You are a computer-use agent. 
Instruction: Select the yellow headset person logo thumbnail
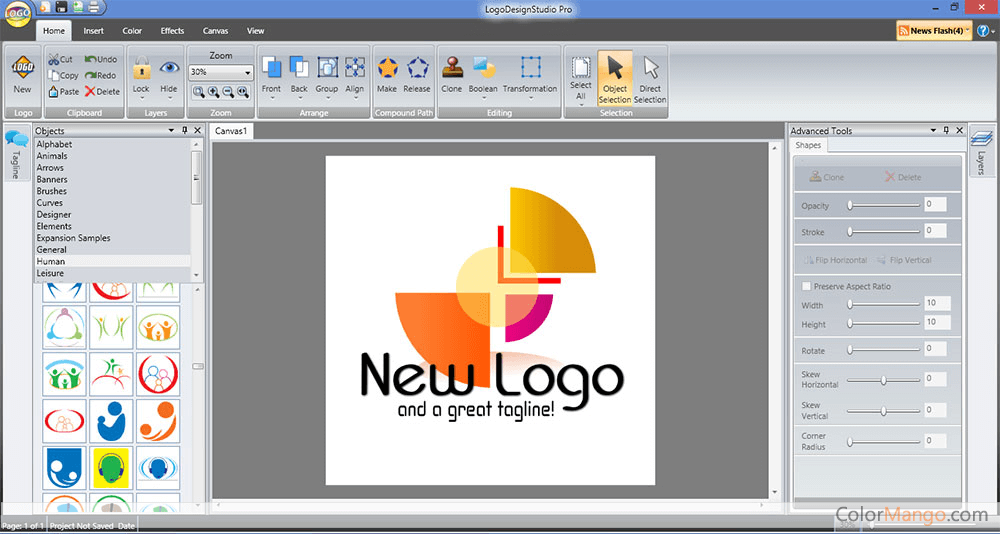pos(111,467)
